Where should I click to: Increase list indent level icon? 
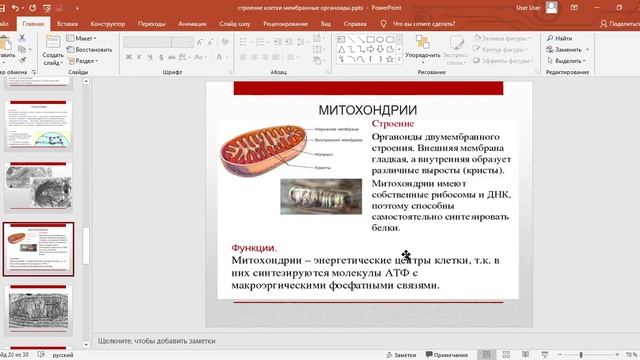289,42
